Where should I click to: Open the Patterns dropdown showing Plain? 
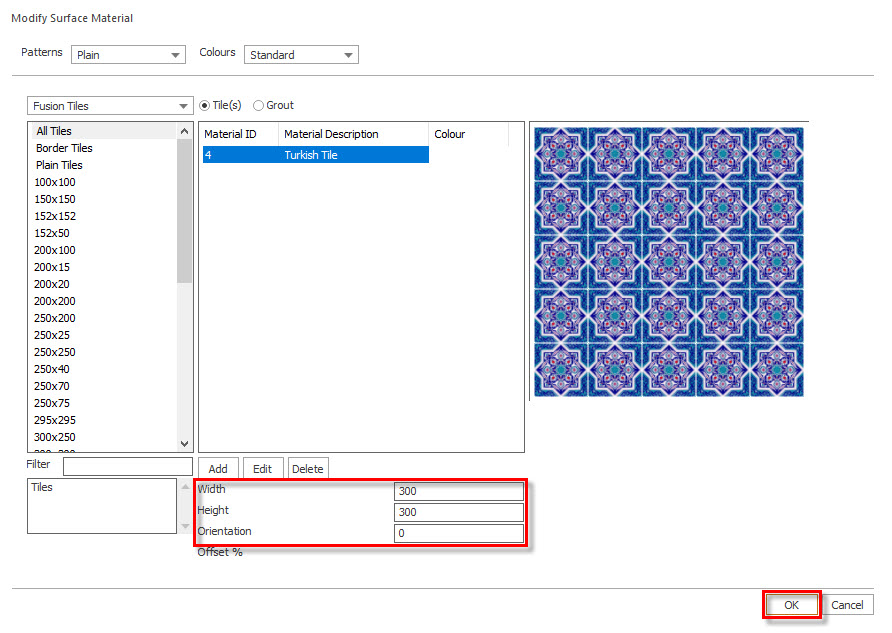tap(128, 55)
